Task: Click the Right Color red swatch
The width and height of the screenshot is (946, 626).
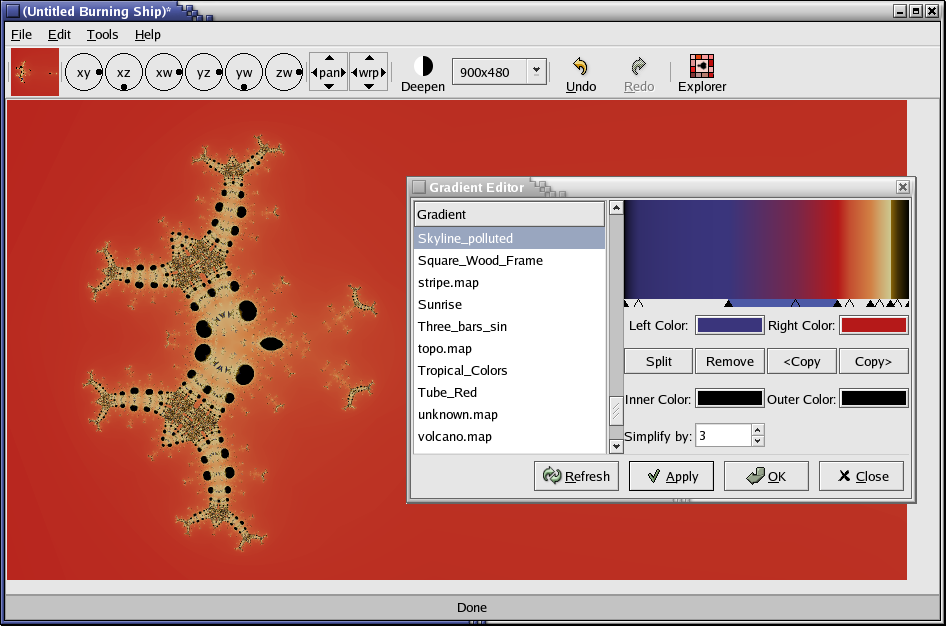Action: click(873, 325)
